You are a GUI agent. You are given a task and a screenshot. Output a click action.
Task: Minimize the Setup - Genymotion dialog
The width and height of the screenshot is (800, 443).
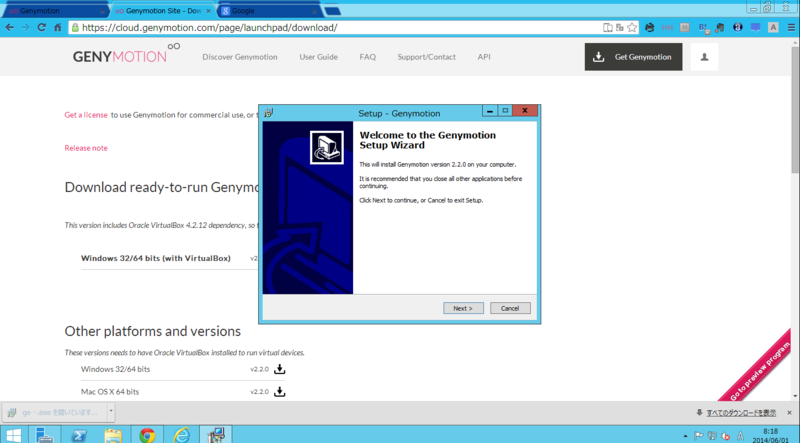(x=490, y=111)
